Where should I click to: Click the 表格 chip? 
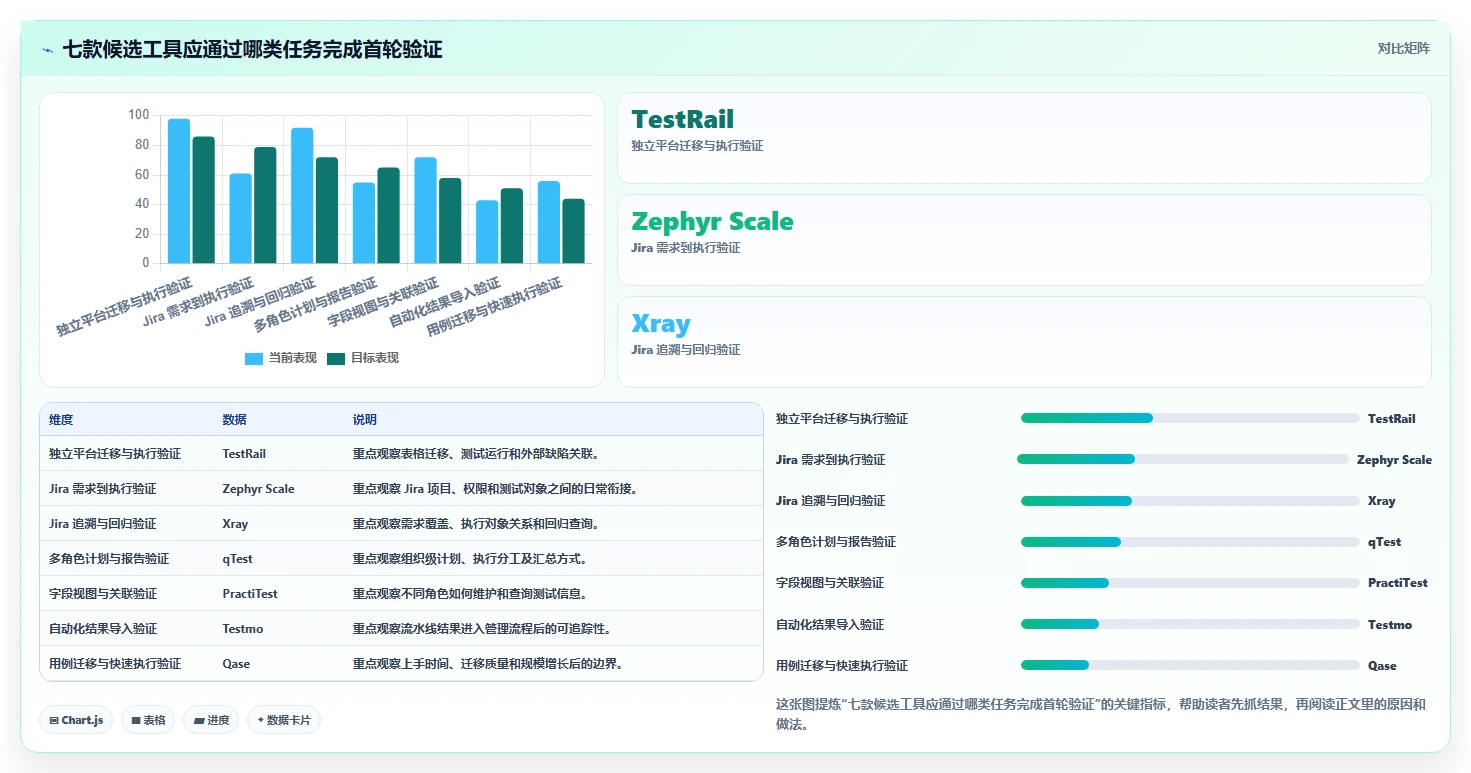coord(148,720)
